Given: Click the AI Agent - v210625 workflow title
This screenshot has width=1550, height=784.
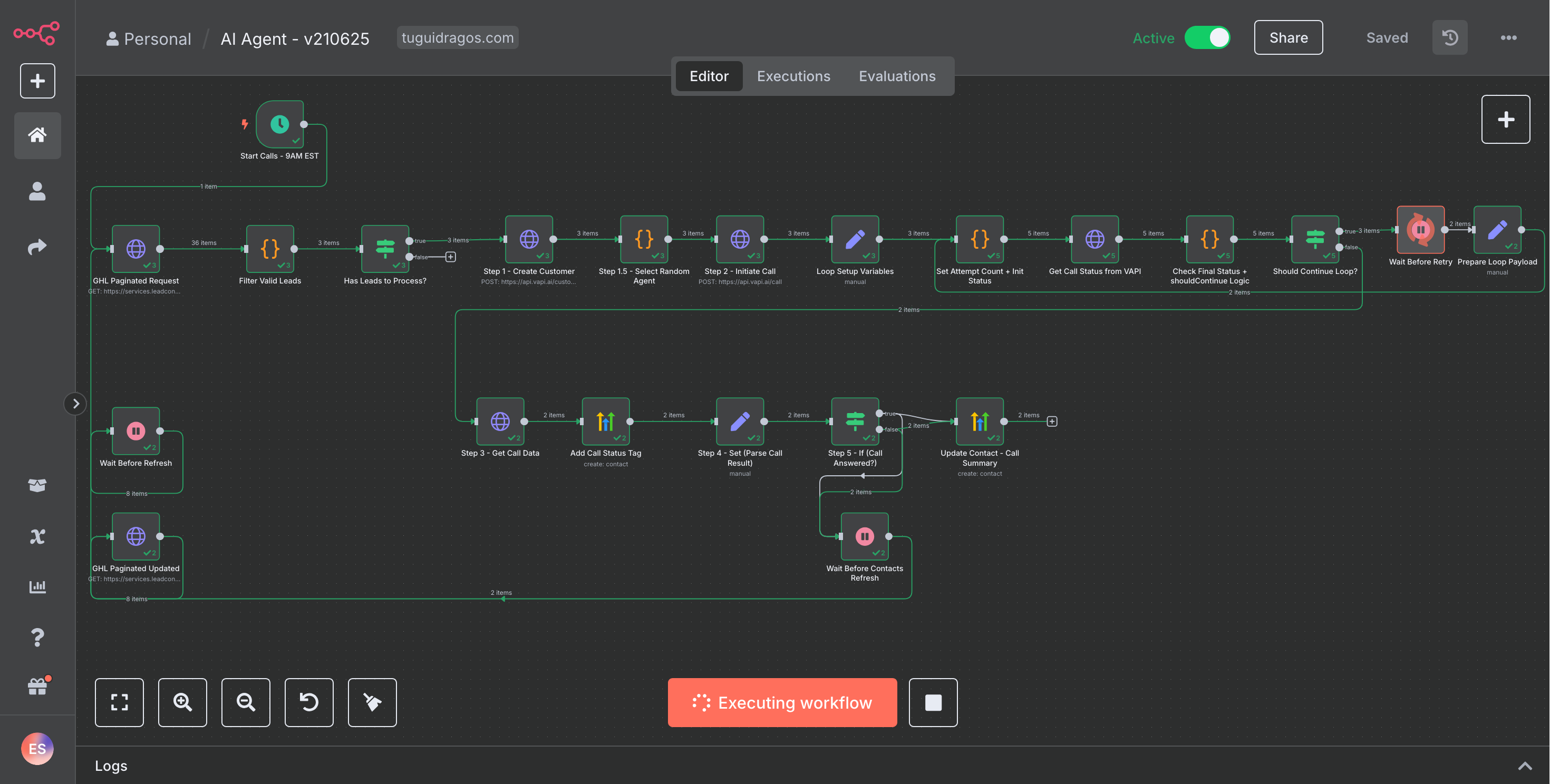Looking at the screenshot, I should 295,38.
